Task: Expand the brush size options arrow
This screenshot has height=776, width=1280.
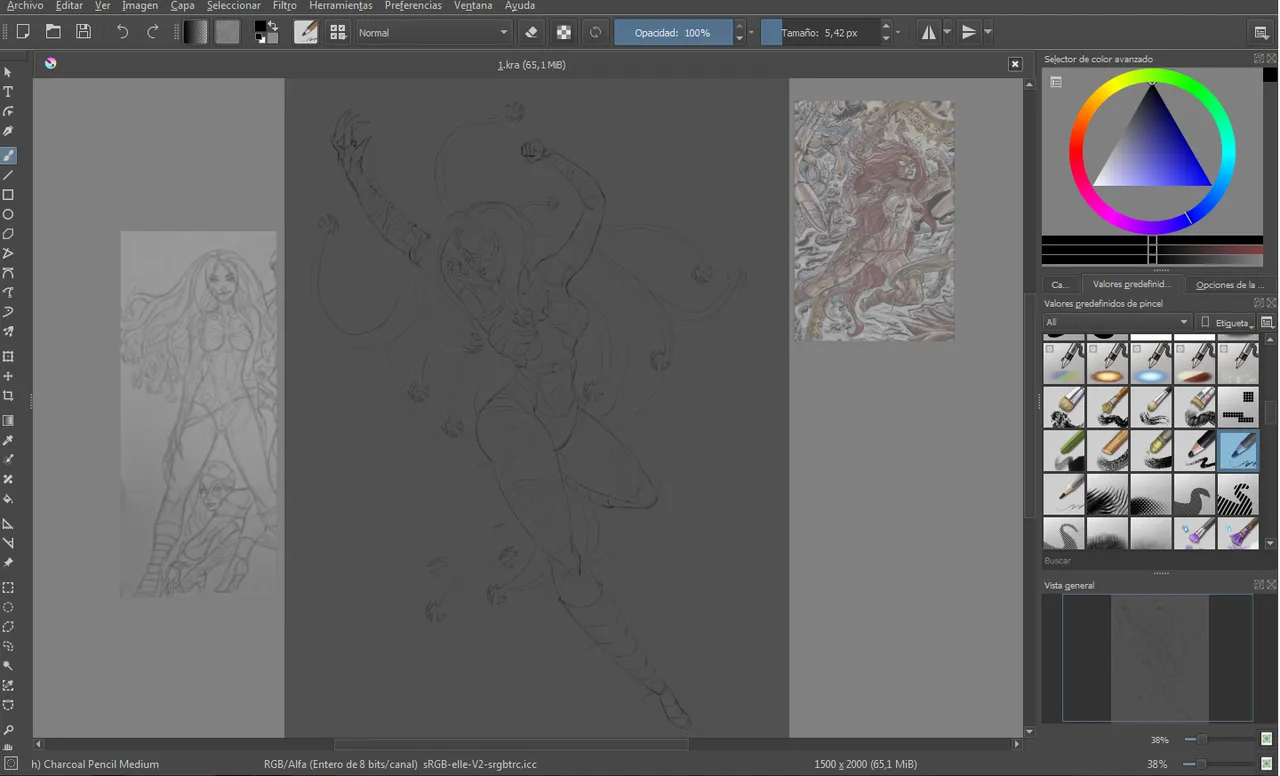Action: (x=898, y=32)
